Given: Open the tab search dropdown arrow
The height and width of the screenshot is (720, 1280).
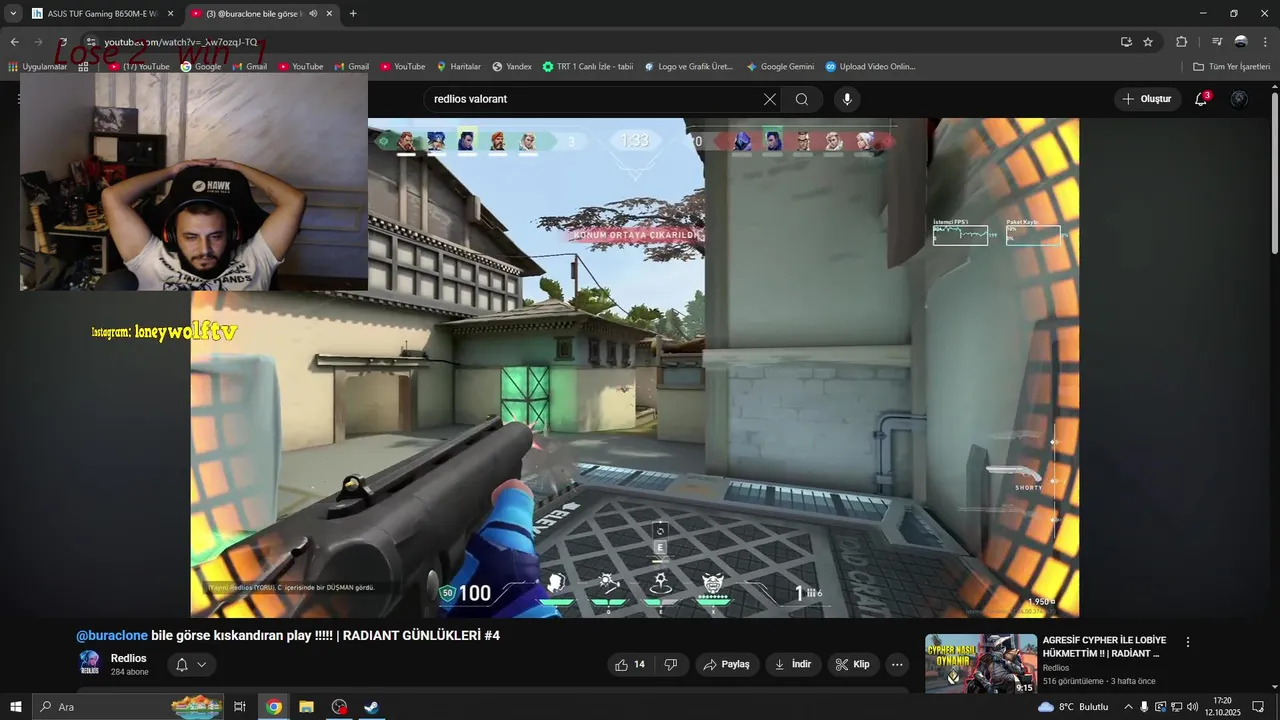Looking at the screenshot, I should click(x=13, y=13).
